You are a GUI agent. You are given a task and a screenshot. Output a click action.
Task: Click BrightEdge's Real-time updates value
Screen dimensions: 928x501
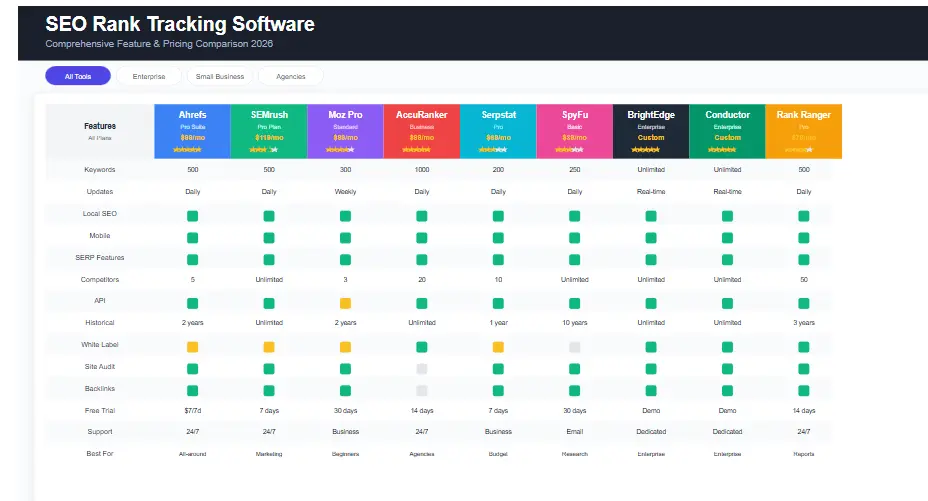pyautogui.click(x=650, y=192)
